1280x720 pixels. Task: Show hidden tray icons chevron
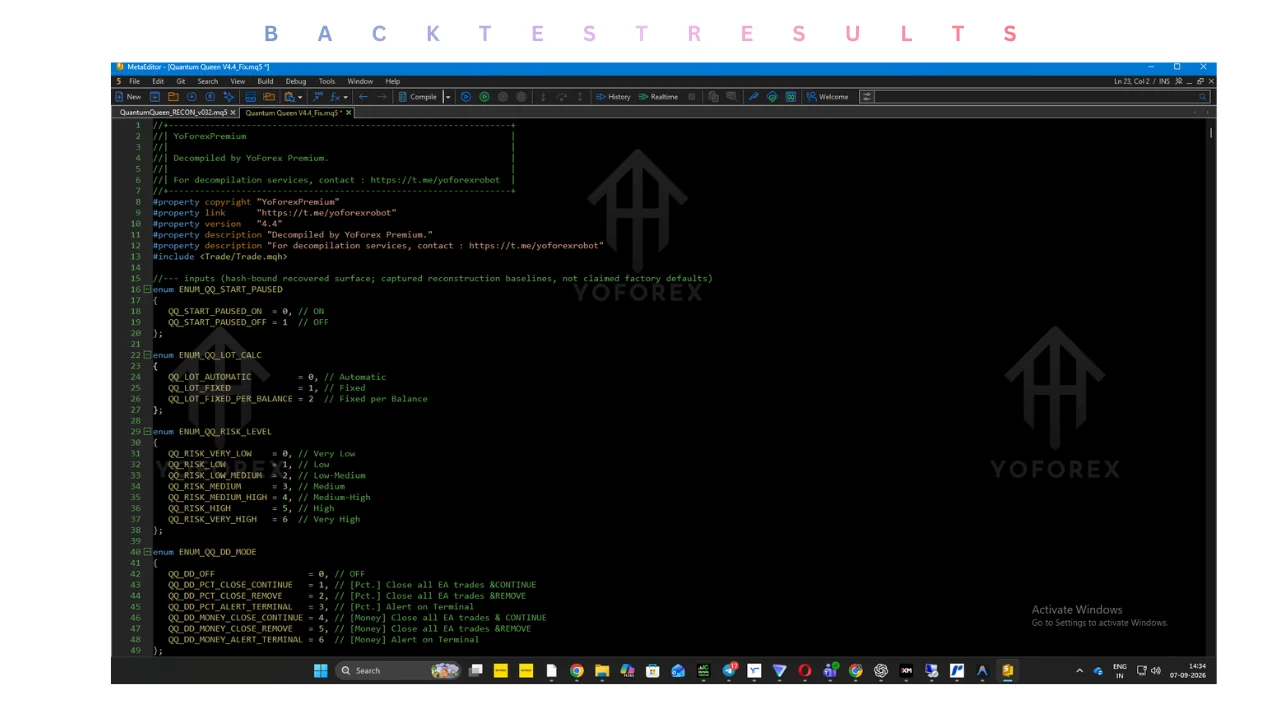click(x=1079, y=671)
